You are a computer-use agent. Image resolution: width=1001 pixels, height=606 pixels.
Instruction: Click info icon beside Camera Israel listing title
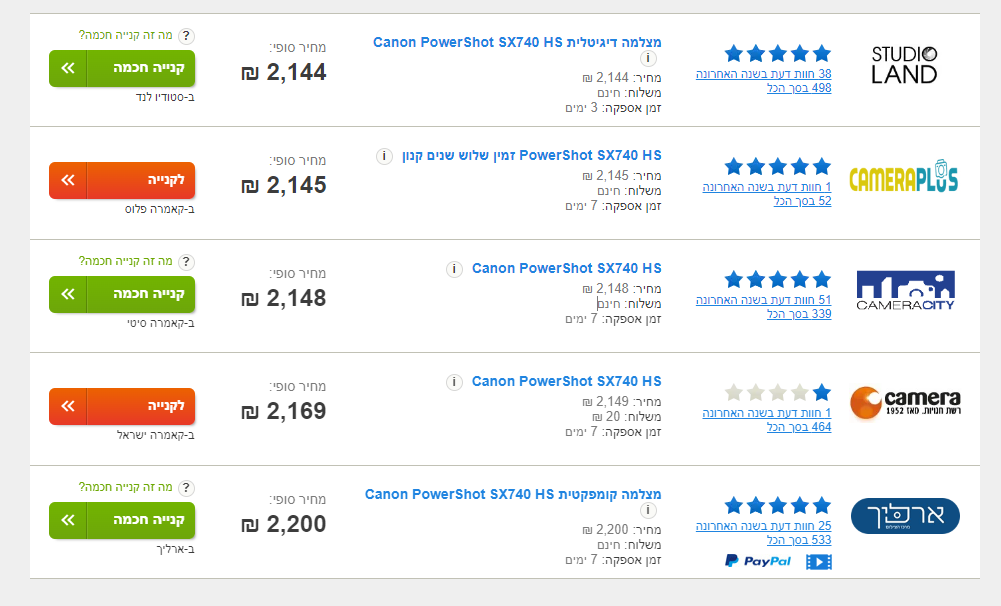pos(453,382)
